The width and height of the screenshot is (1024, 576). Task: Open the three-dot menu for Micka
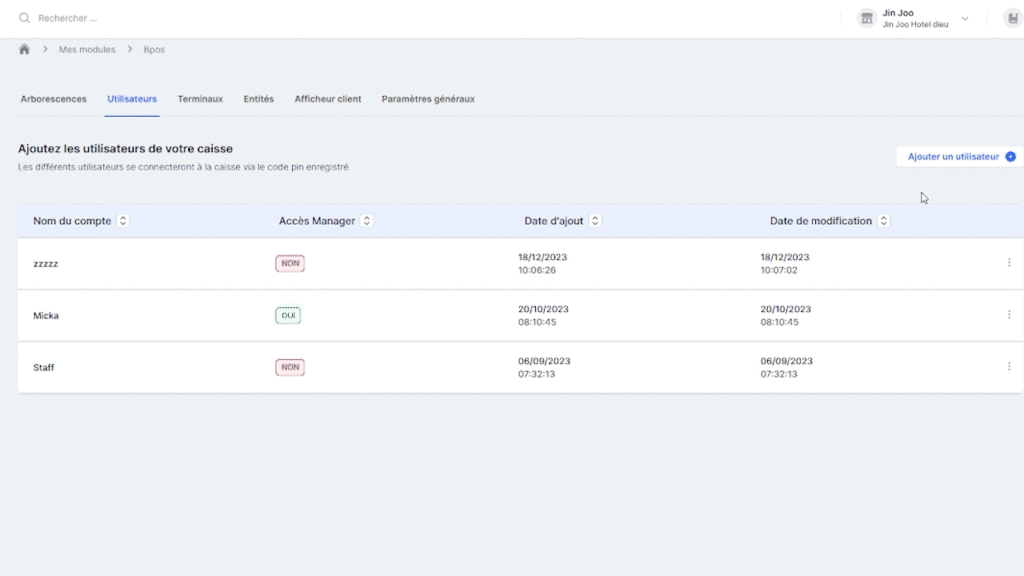(x=1008, y=315)
